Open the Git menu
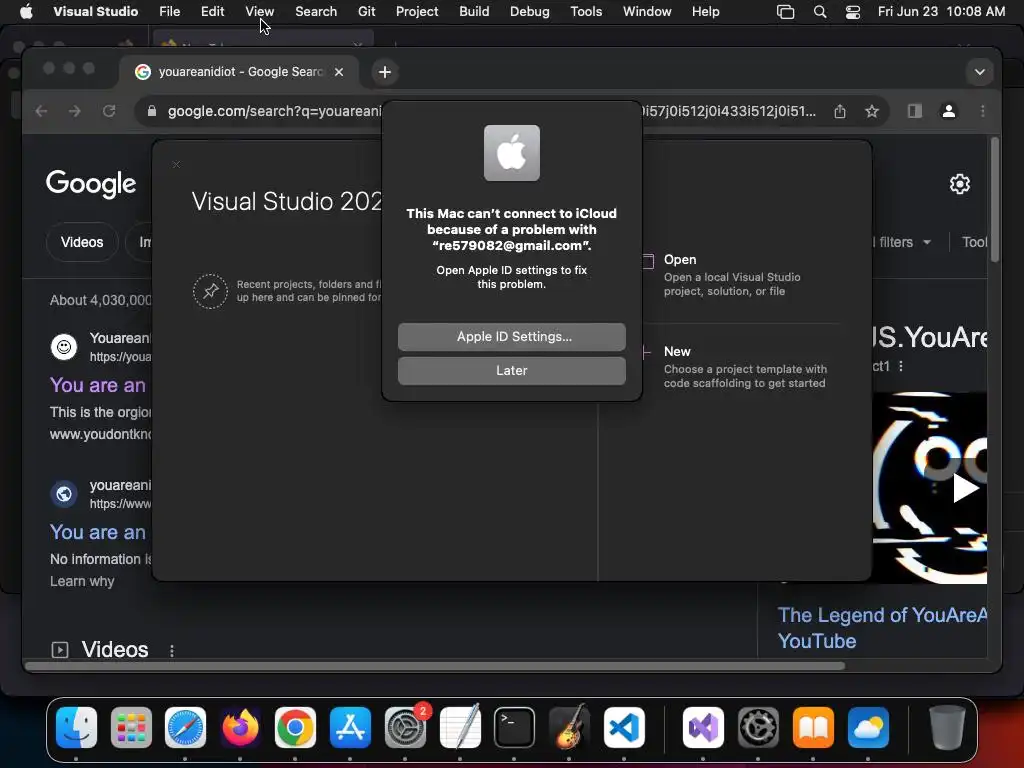The image size is (1024, 768). coord(366,11)
